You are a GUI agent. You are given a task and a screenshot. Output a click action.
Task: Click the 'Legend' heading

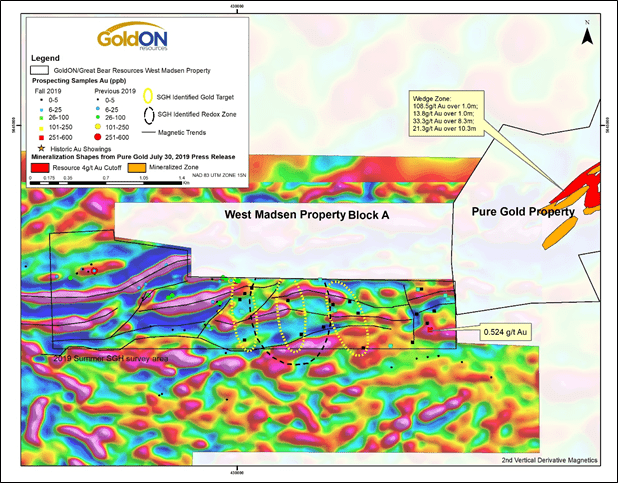click(x=45, y=58)
